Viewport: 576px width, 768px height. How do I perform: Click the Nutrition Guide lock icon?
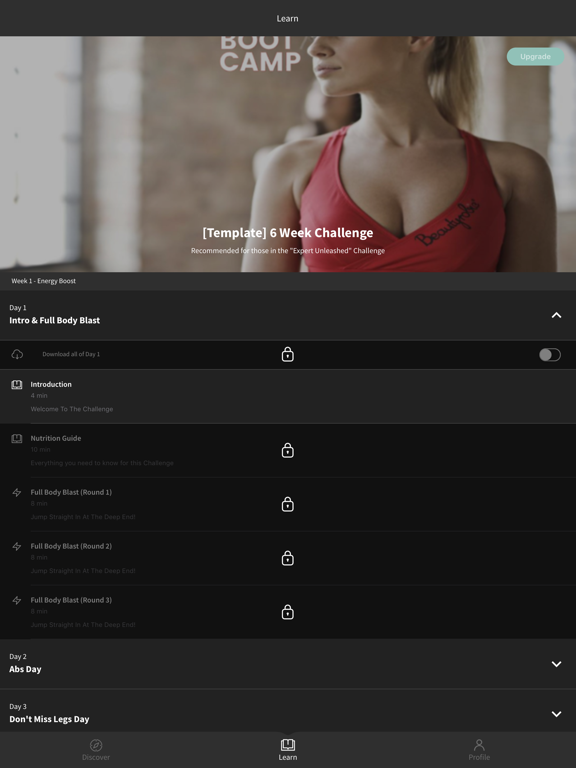pyautogui.click(x=288, y=450)
